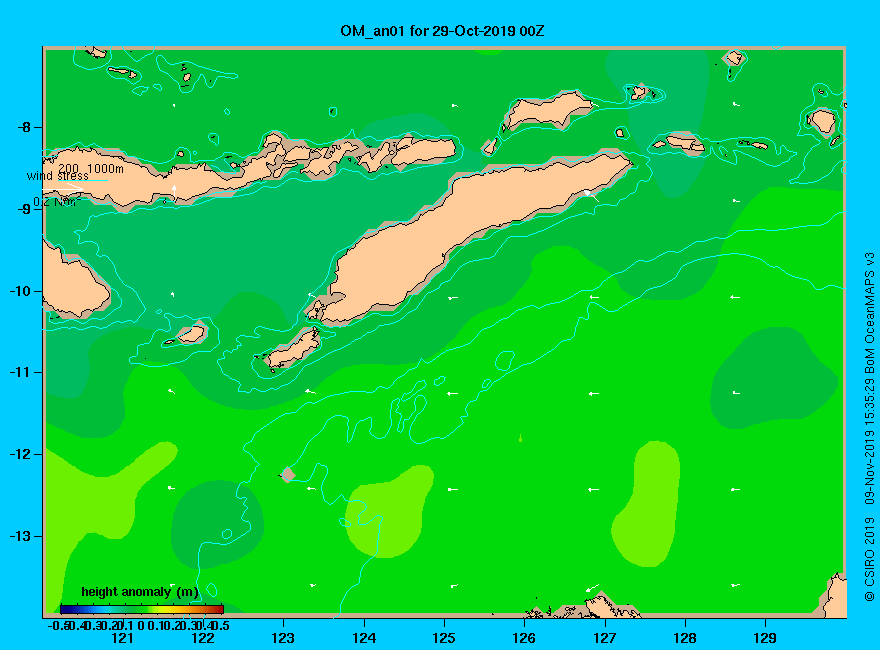Click latitude label -13 on the y-axis

coord(19,536)
